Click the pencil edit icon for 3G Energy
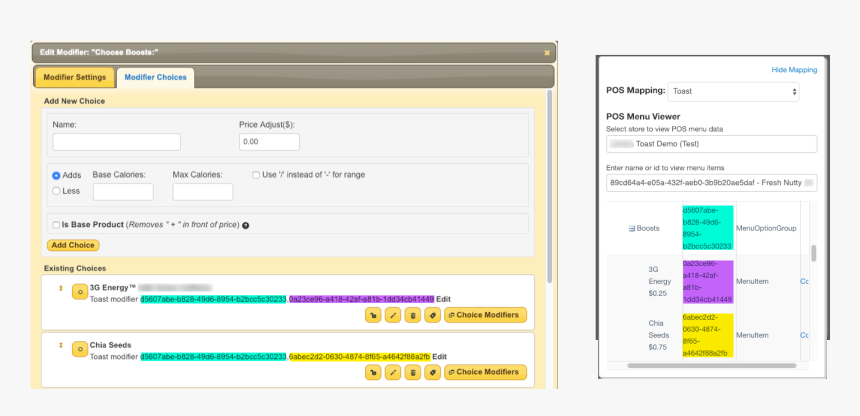The height and width of the screenshot is (416, 860). coord(393,315)
